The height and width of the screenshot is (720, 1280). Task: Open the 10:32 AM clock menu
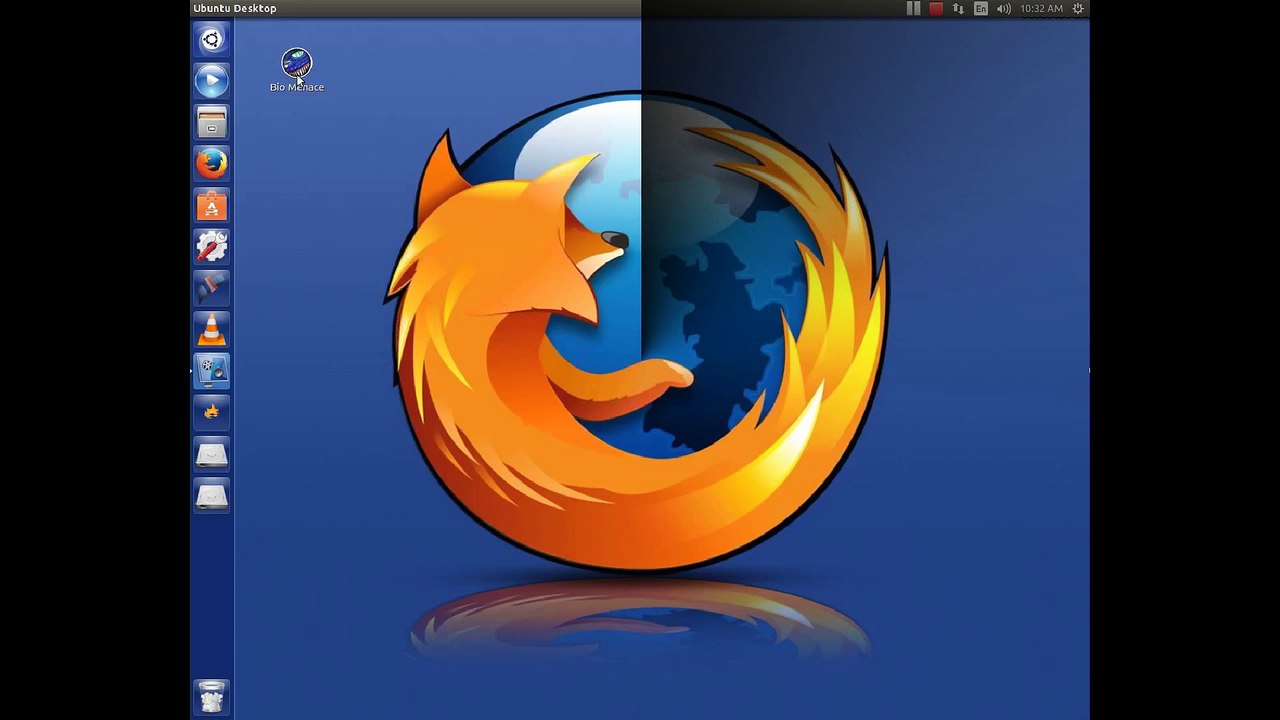coord(1041,8)
